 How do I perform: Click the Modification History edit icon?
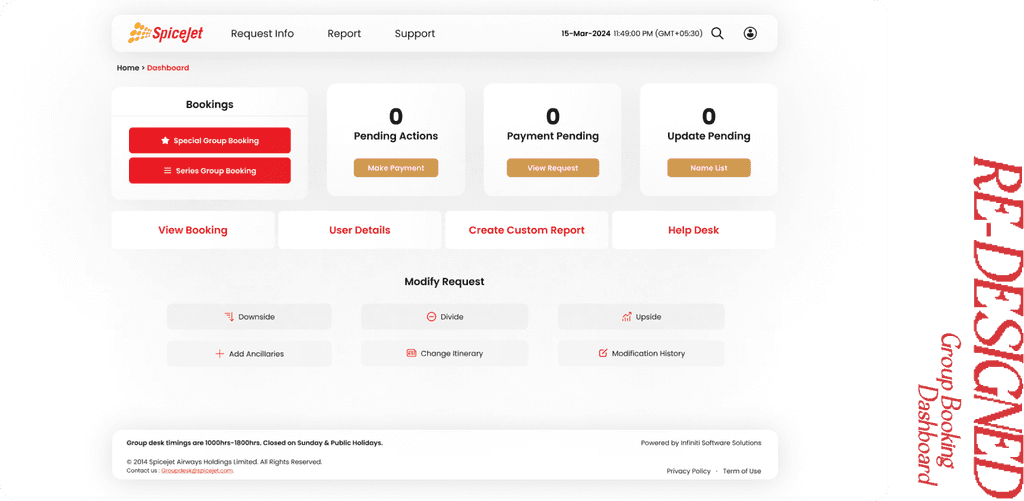pos(603,353)
